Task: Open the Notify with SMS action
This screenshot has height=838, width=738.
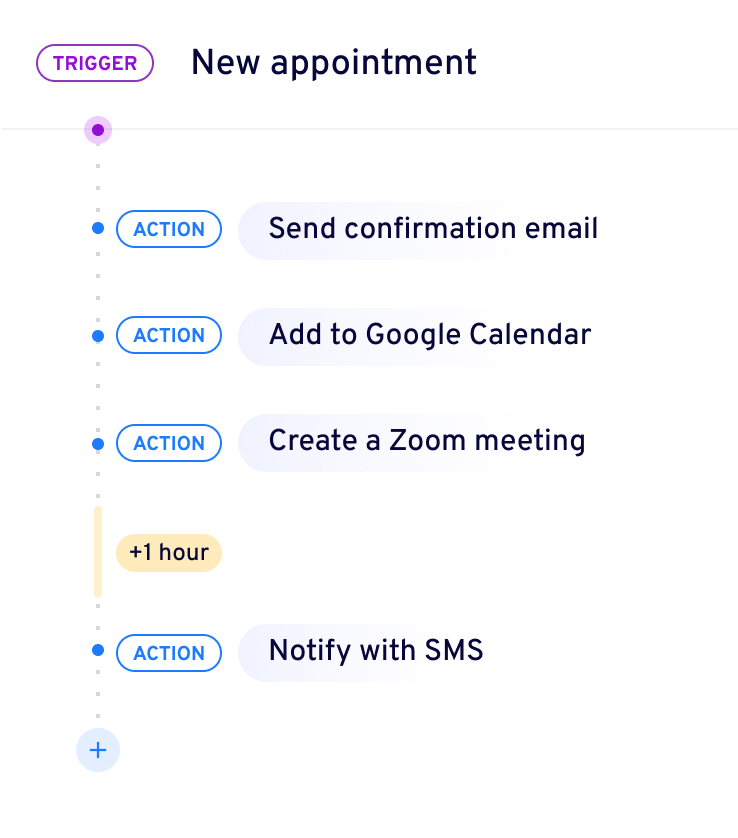Action: pyautogui.click(x=375, y=651)
